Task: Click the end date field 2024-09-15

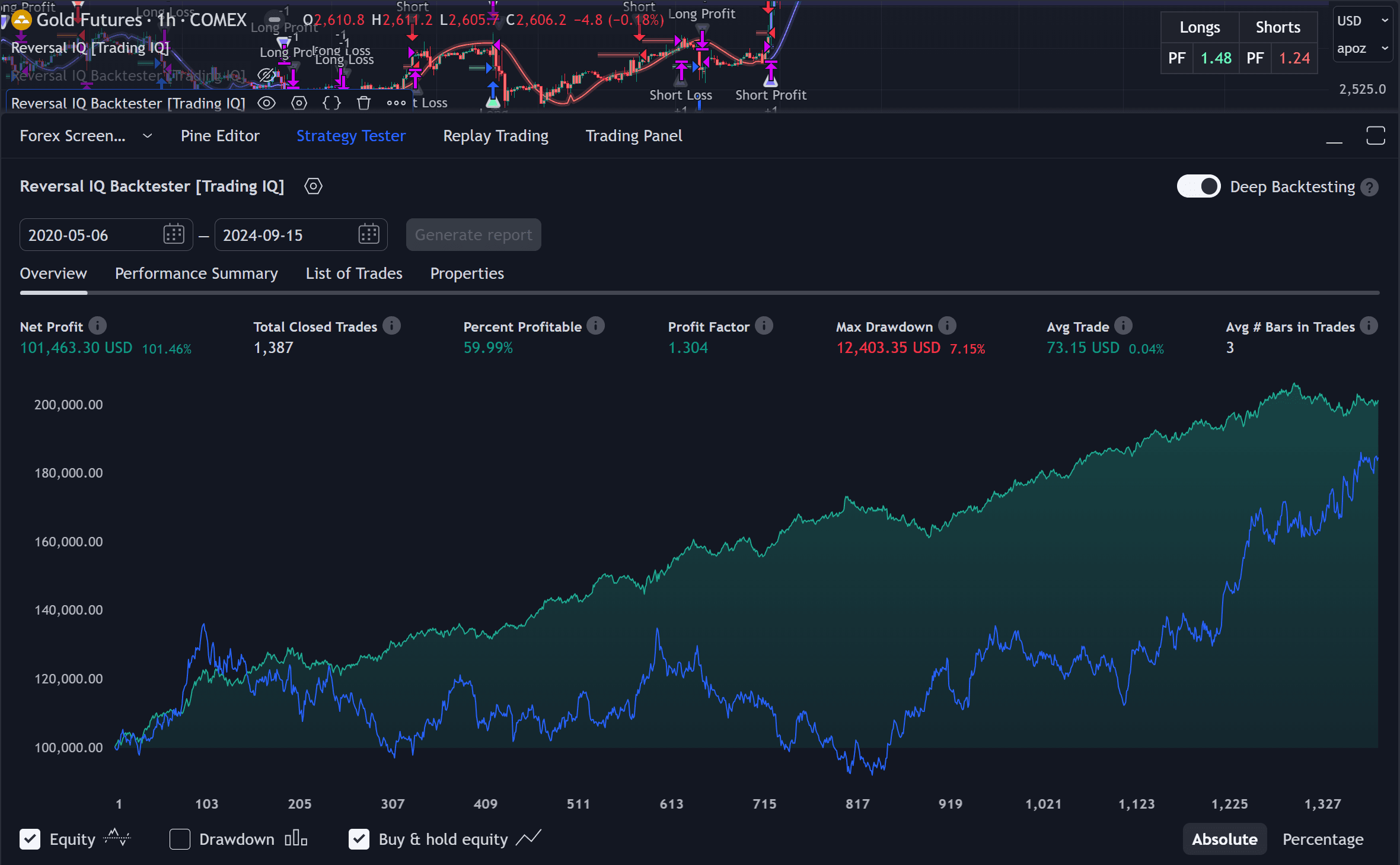Action: click(301, 235)
